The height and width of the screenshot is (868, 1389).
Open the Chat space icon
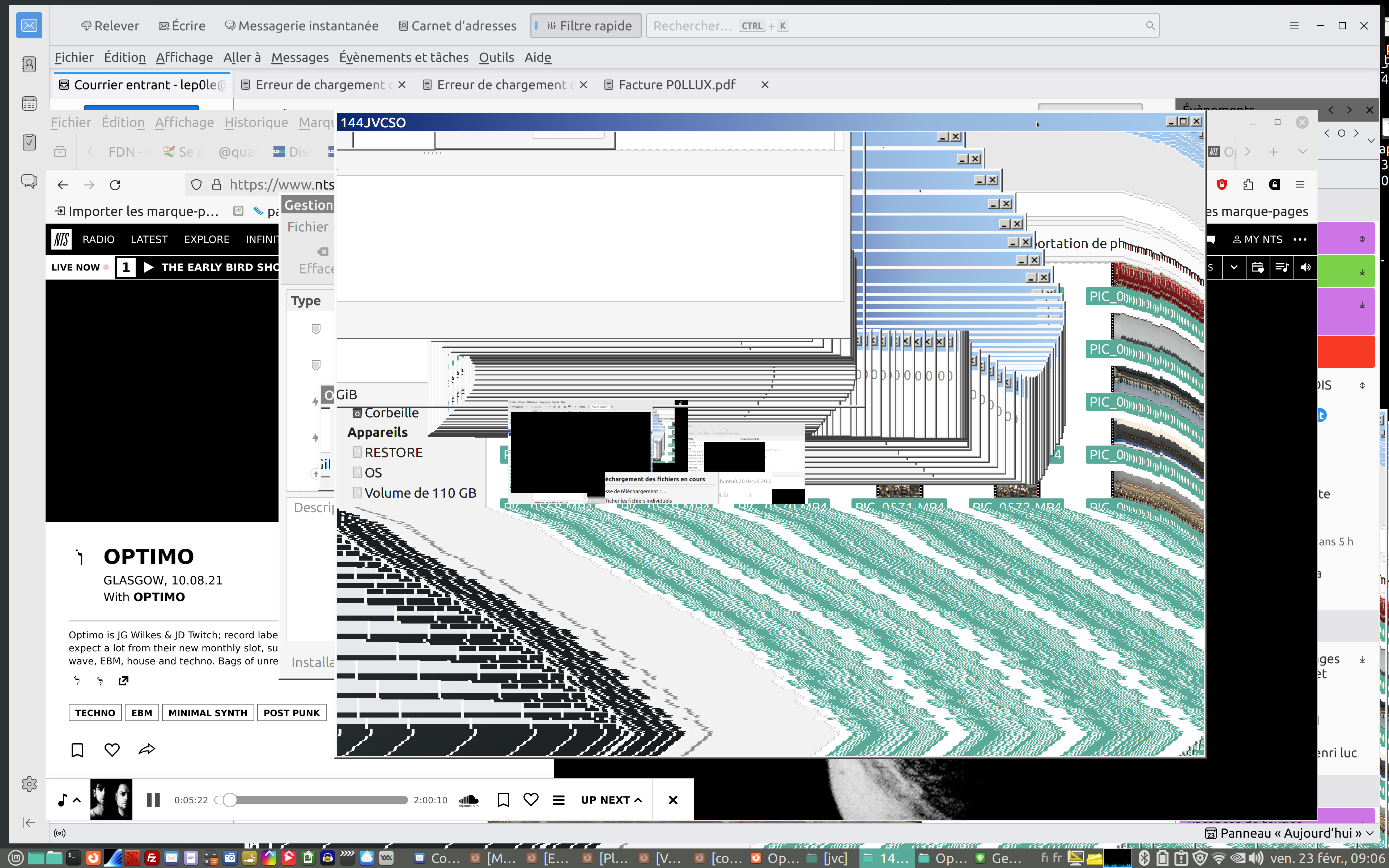(29, 182)
